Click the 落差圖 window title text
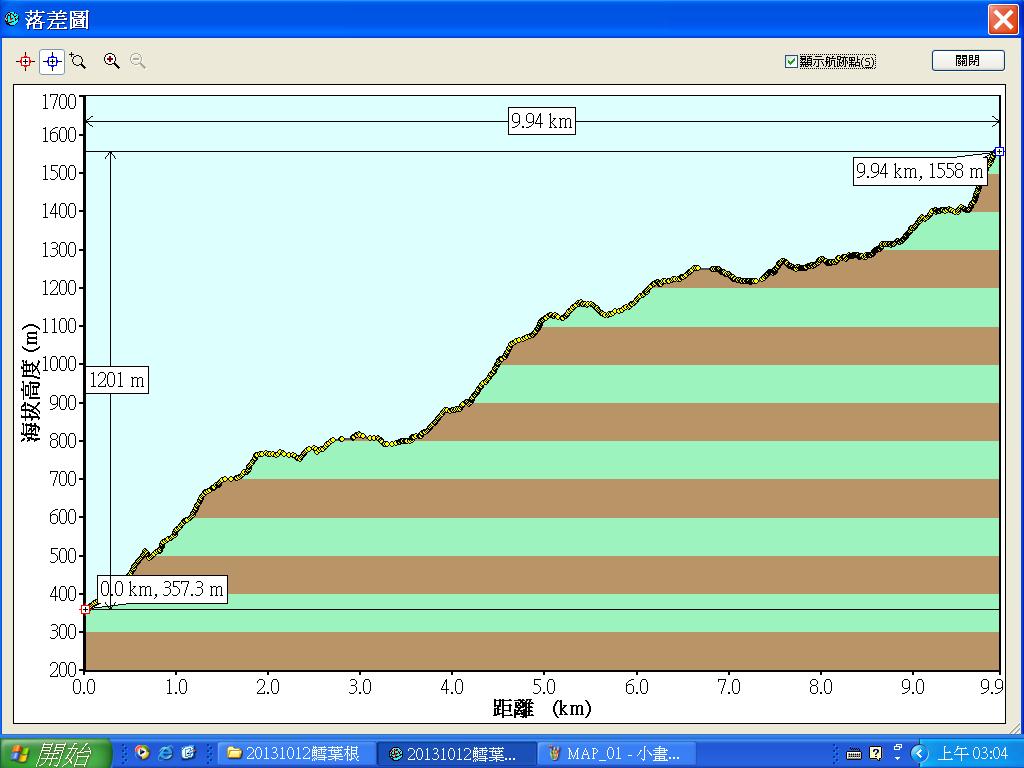 pyautogui.click(x=57, y=20)
